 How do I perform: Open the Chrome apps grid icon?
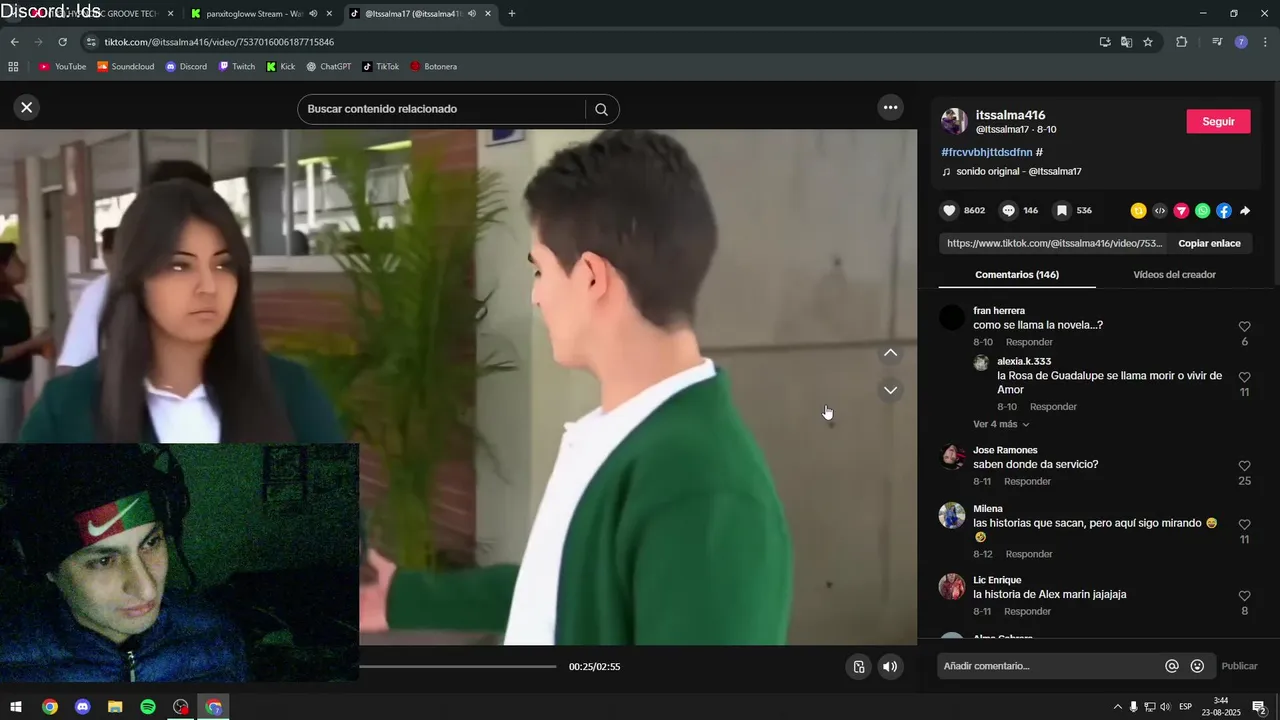(x=13, y=66)
